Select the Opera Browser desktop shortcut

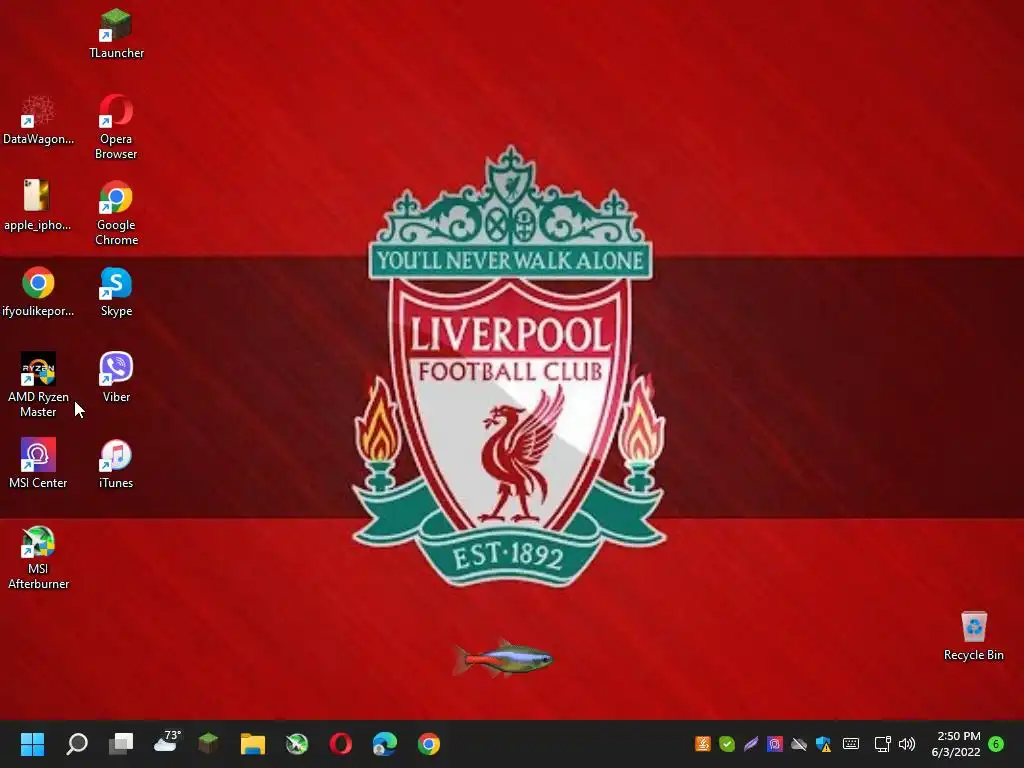(x=116, y=127)
